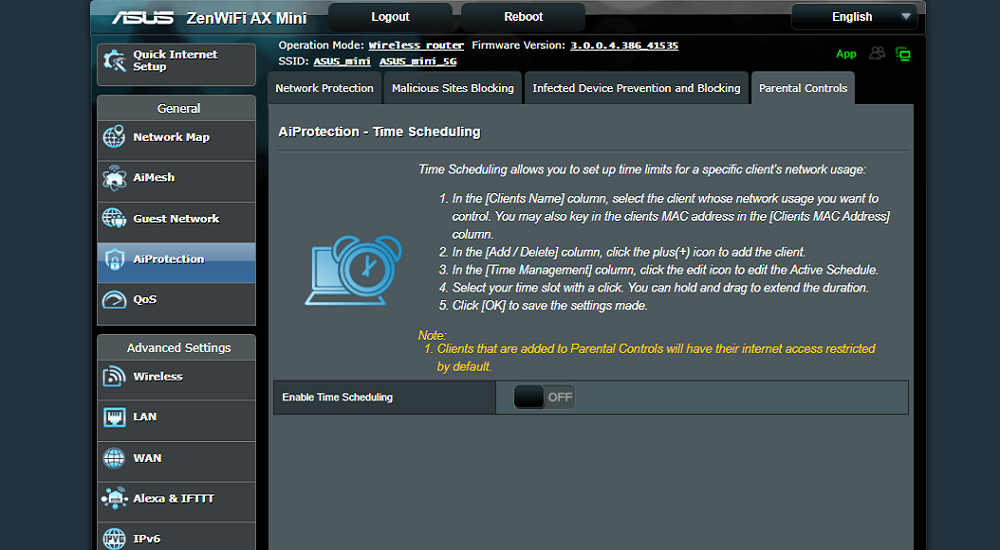
Task: Click the LAN ethernet port icon
Action: click(x=114, y=417)
